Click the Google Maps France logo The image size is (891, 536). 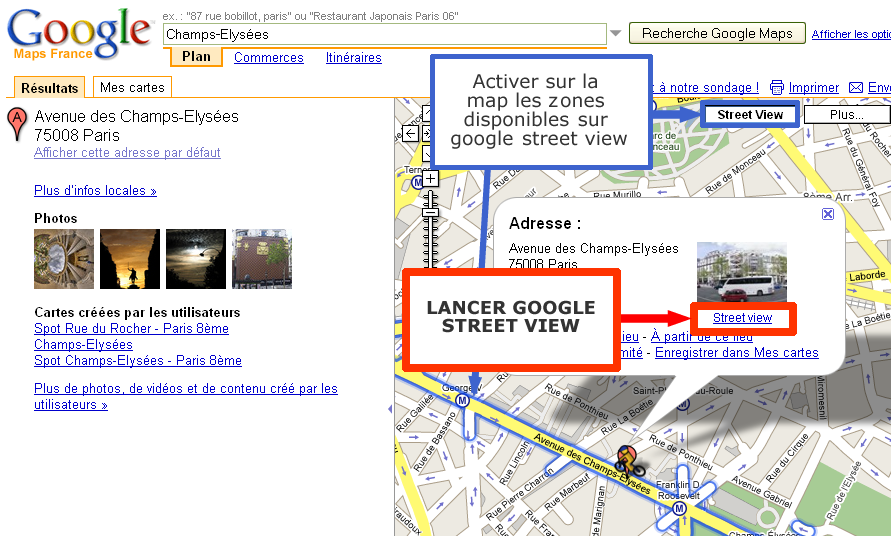(80, 33)
